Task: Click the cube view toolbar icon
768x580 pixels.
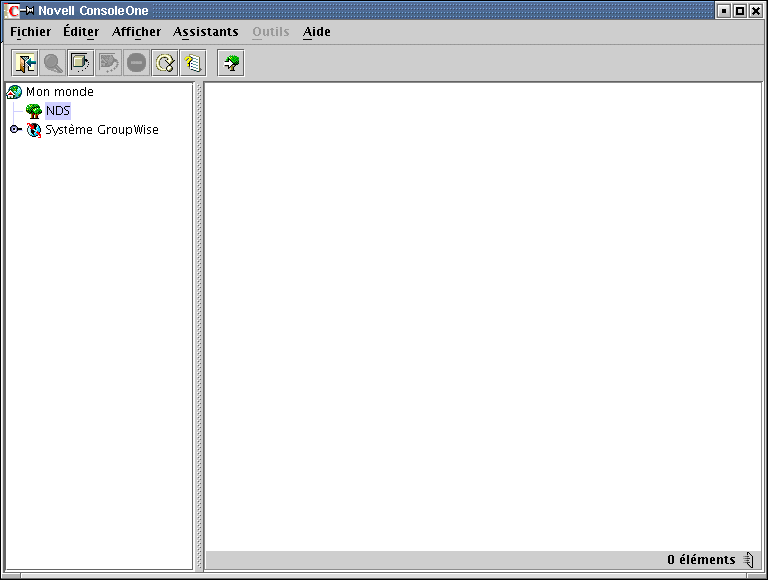Action: (81, 63)
